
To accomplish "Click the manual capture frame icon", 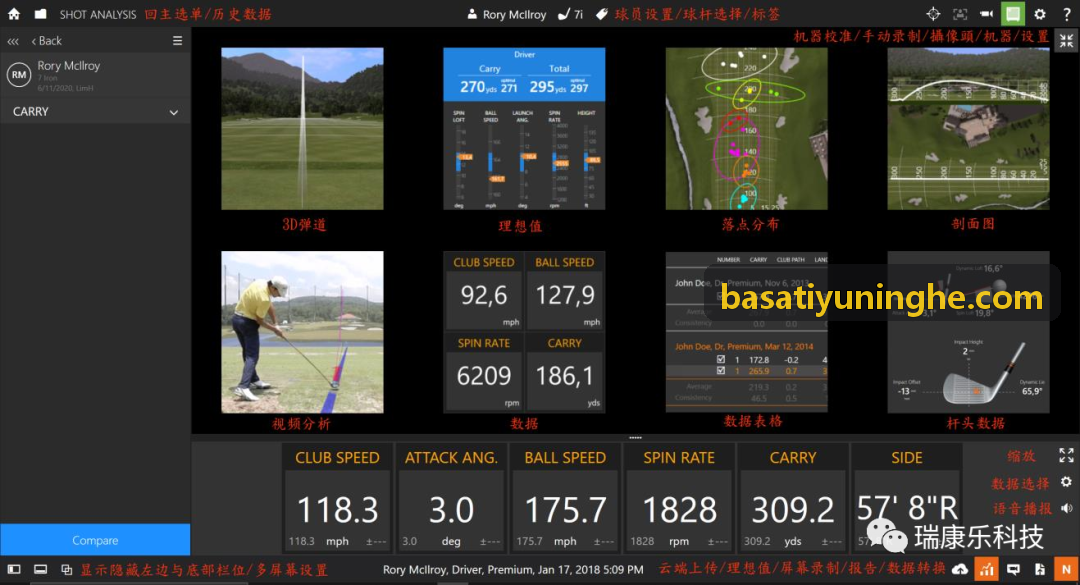I will coord(960,14).
